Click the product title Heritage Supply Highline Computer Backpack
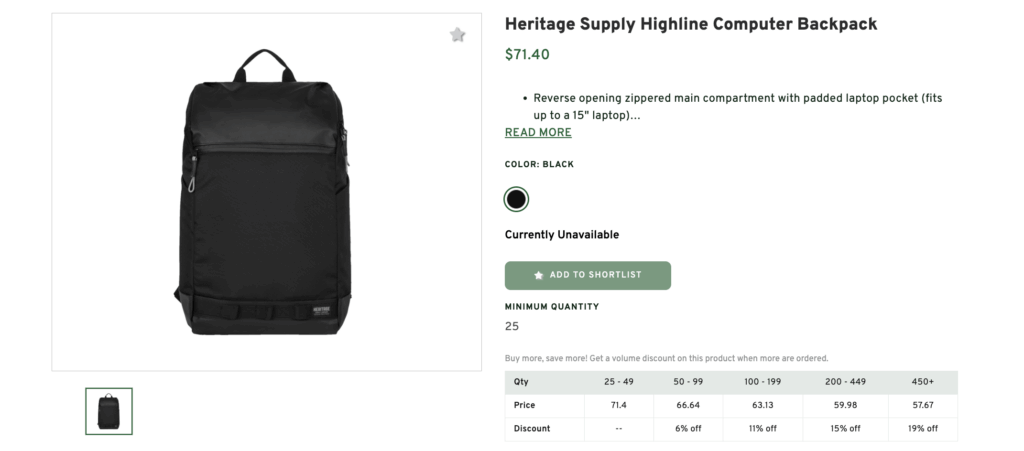This screenshot has width=1024, height=451. 691,24
